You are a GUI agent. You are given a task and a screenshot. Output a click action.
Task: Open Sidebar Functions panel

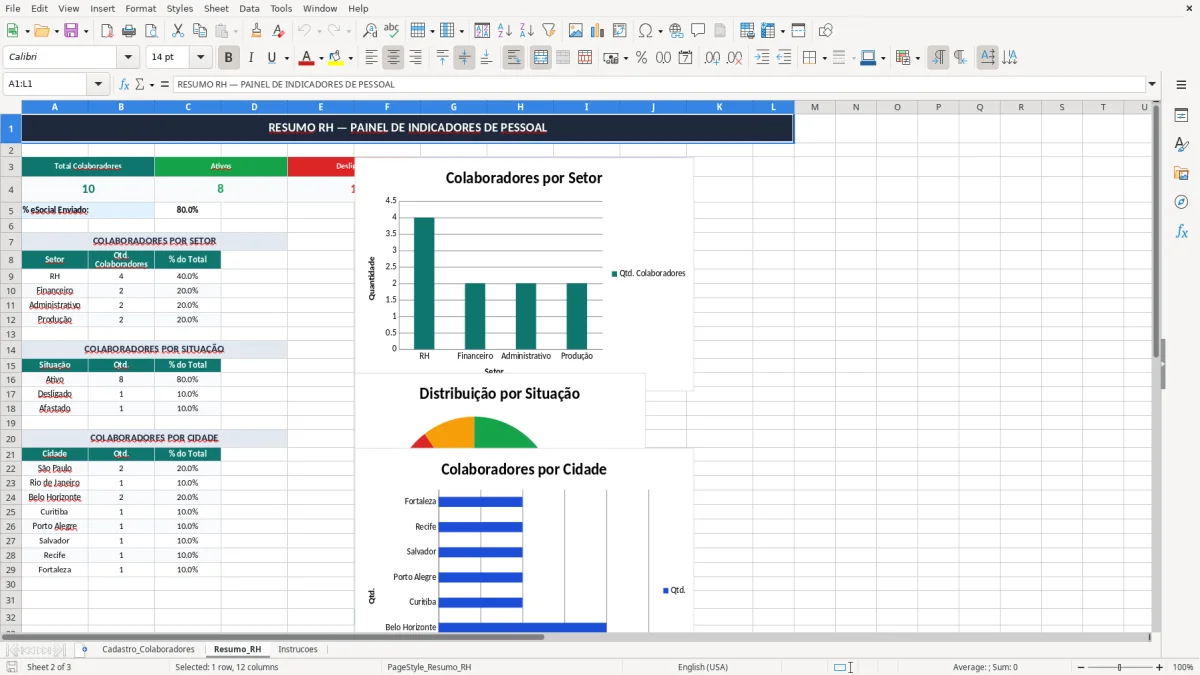click(x=1181, y=232)
